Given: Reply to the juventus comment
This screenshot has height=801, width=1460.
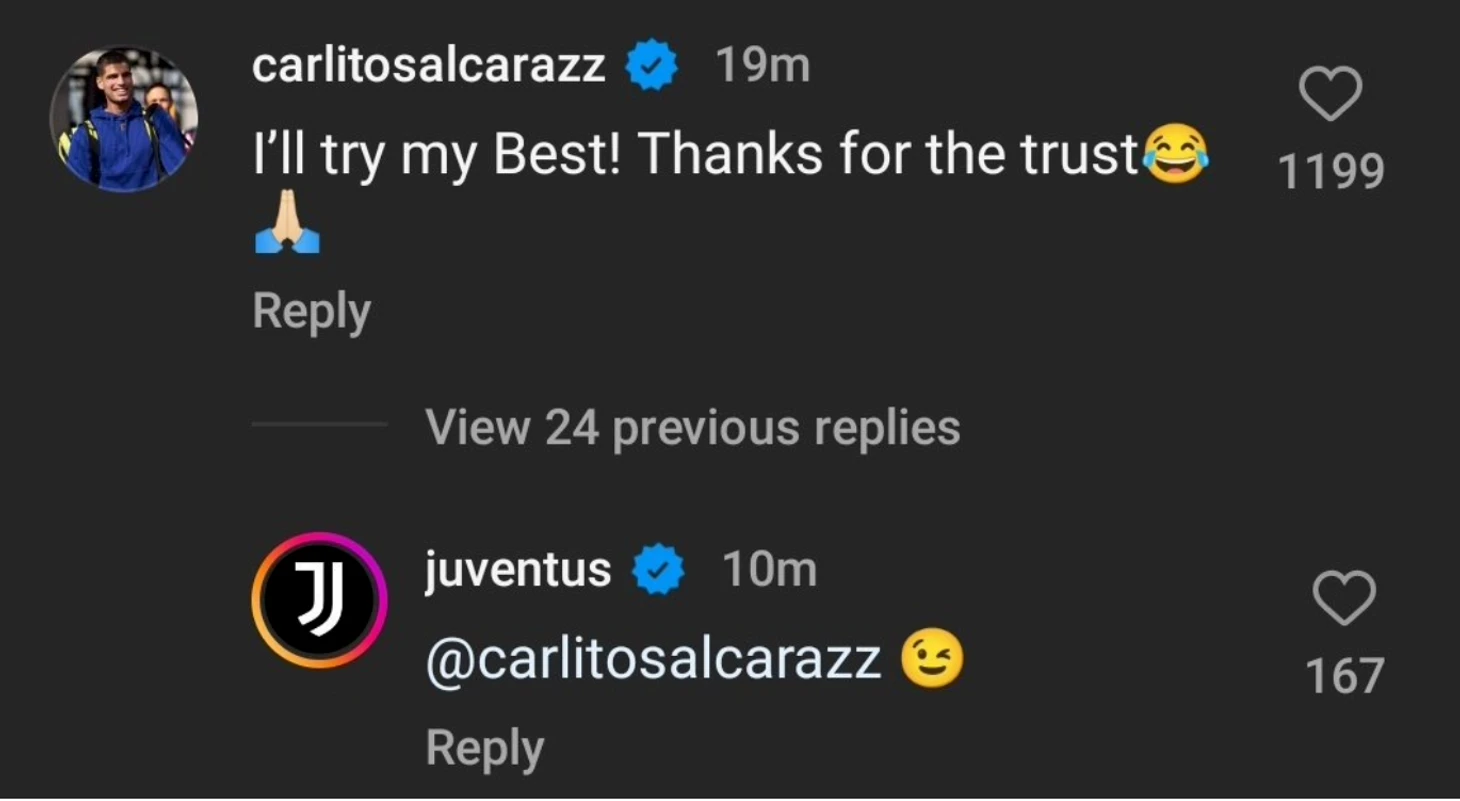Looking at the screenshot, I should click(x=484, y=747).
